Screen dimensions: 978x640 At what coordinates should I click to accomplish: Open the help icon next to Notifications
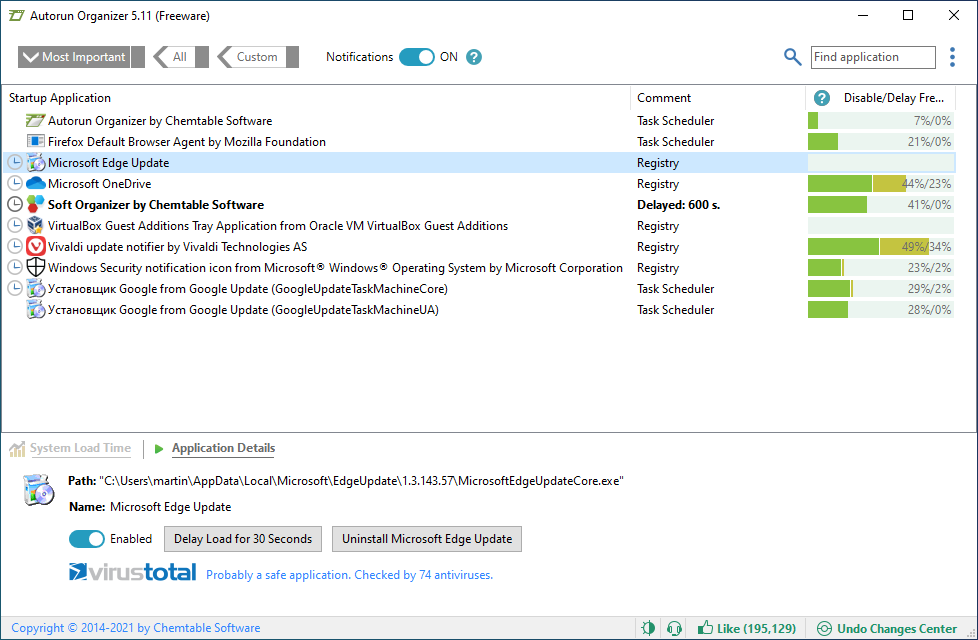474,57
